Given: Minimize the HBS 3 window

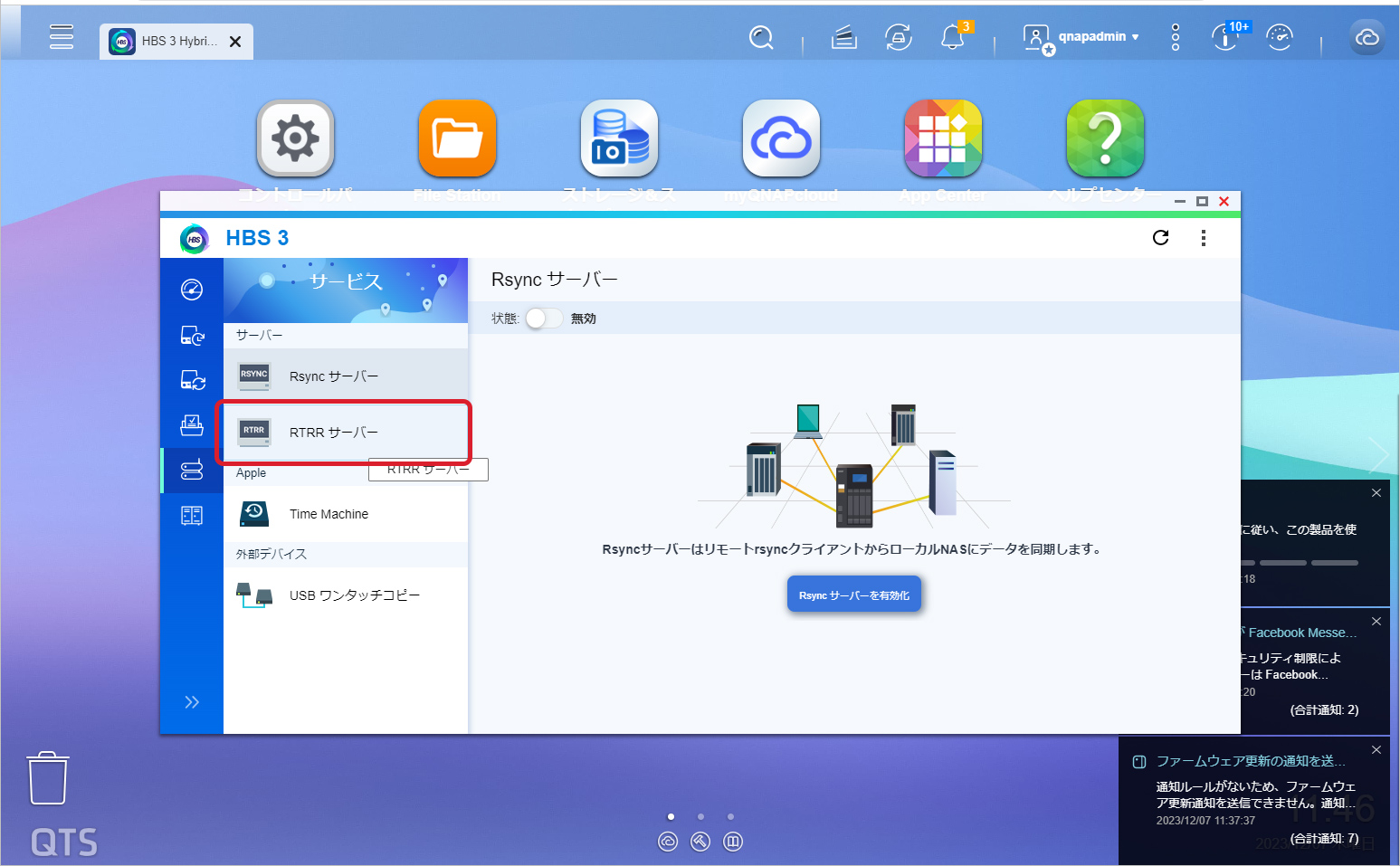Looking at the screenshot, I should (x=1180, y=202).
